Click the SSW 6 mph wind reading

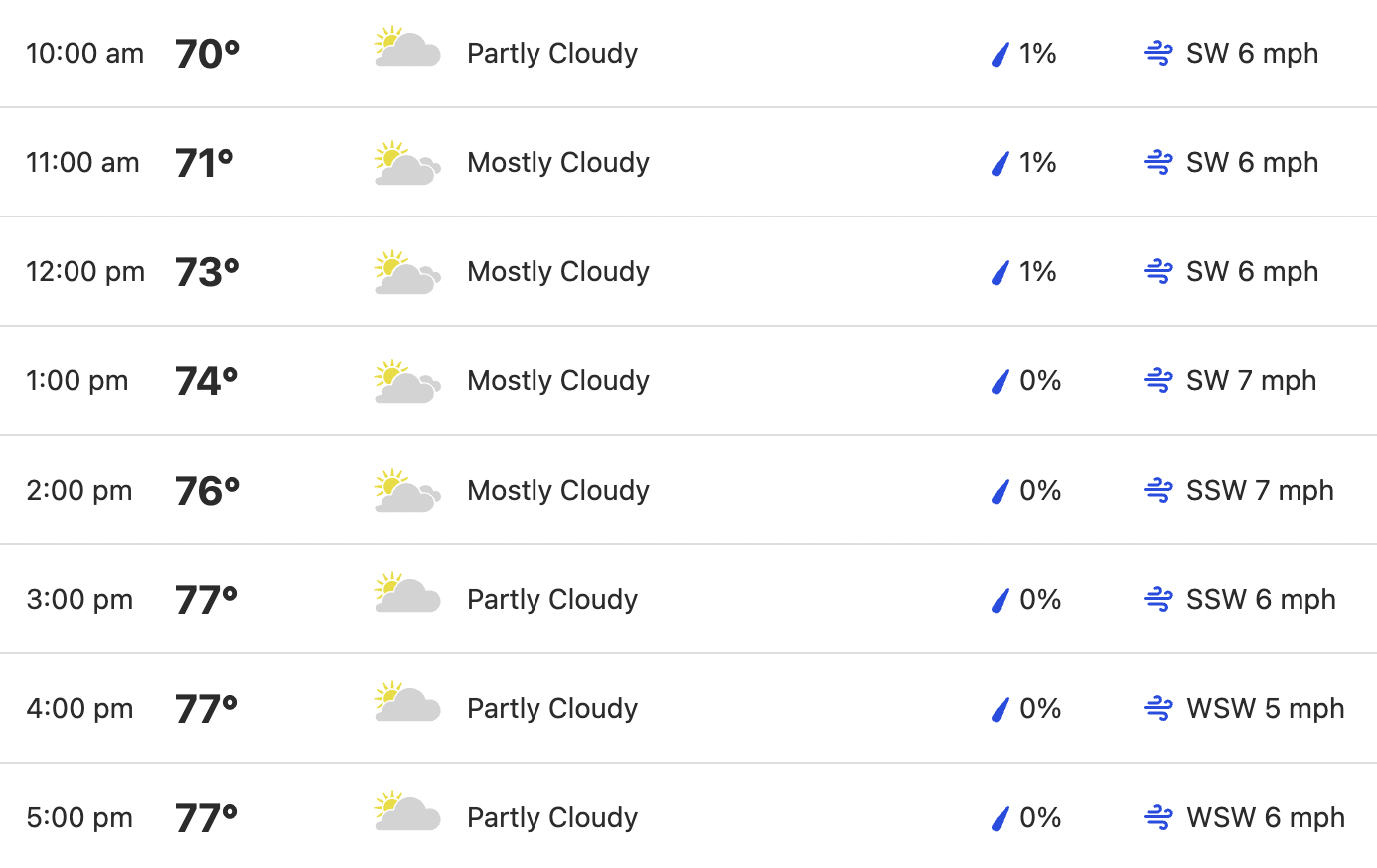(x=1261, y=600)
